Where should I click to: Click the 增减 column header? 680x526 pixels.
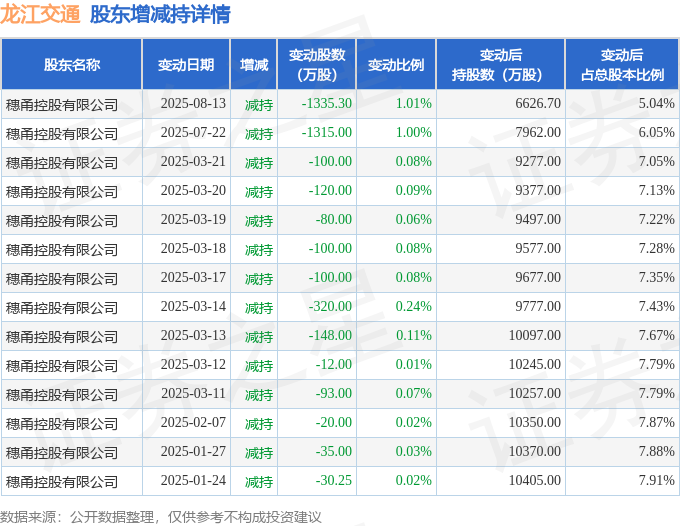(254, 65)
